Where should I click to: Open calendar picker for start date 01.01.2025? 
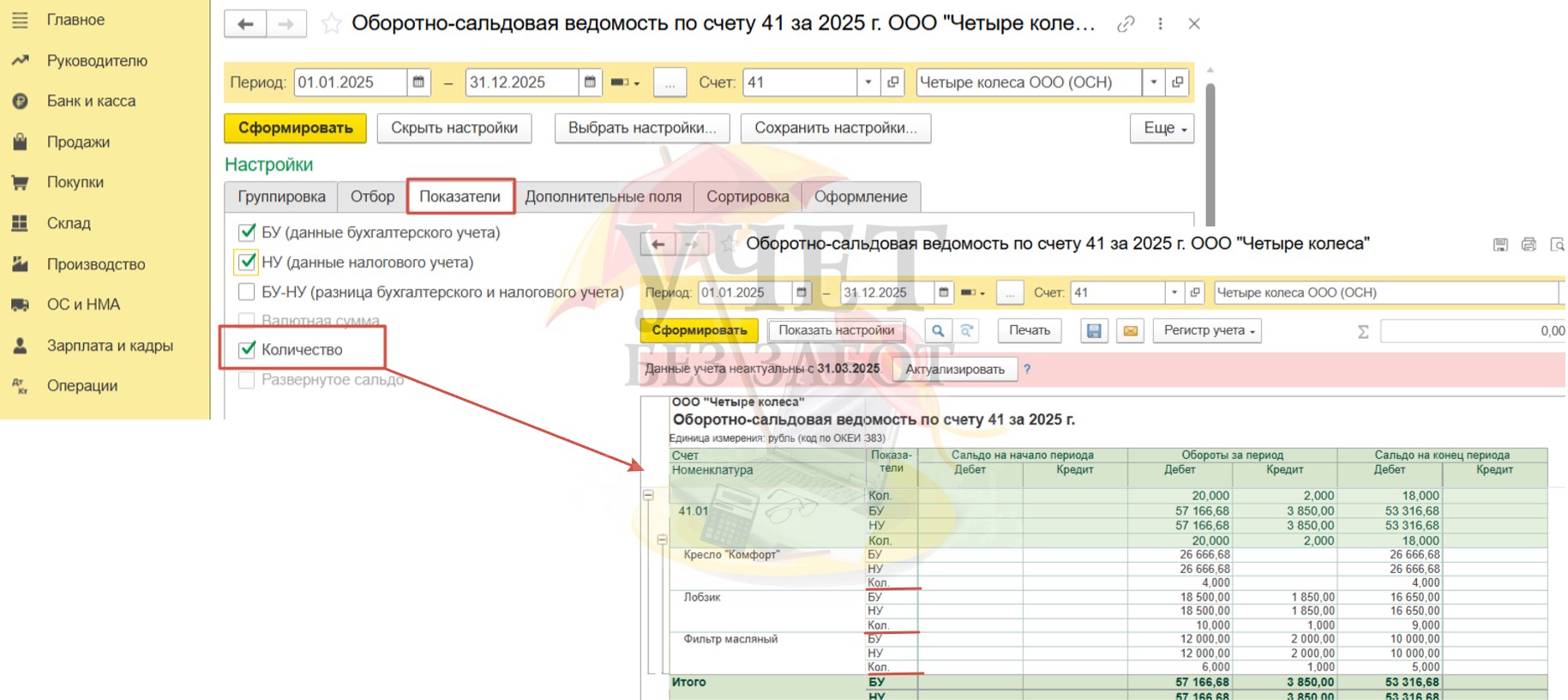pos(418,82)
